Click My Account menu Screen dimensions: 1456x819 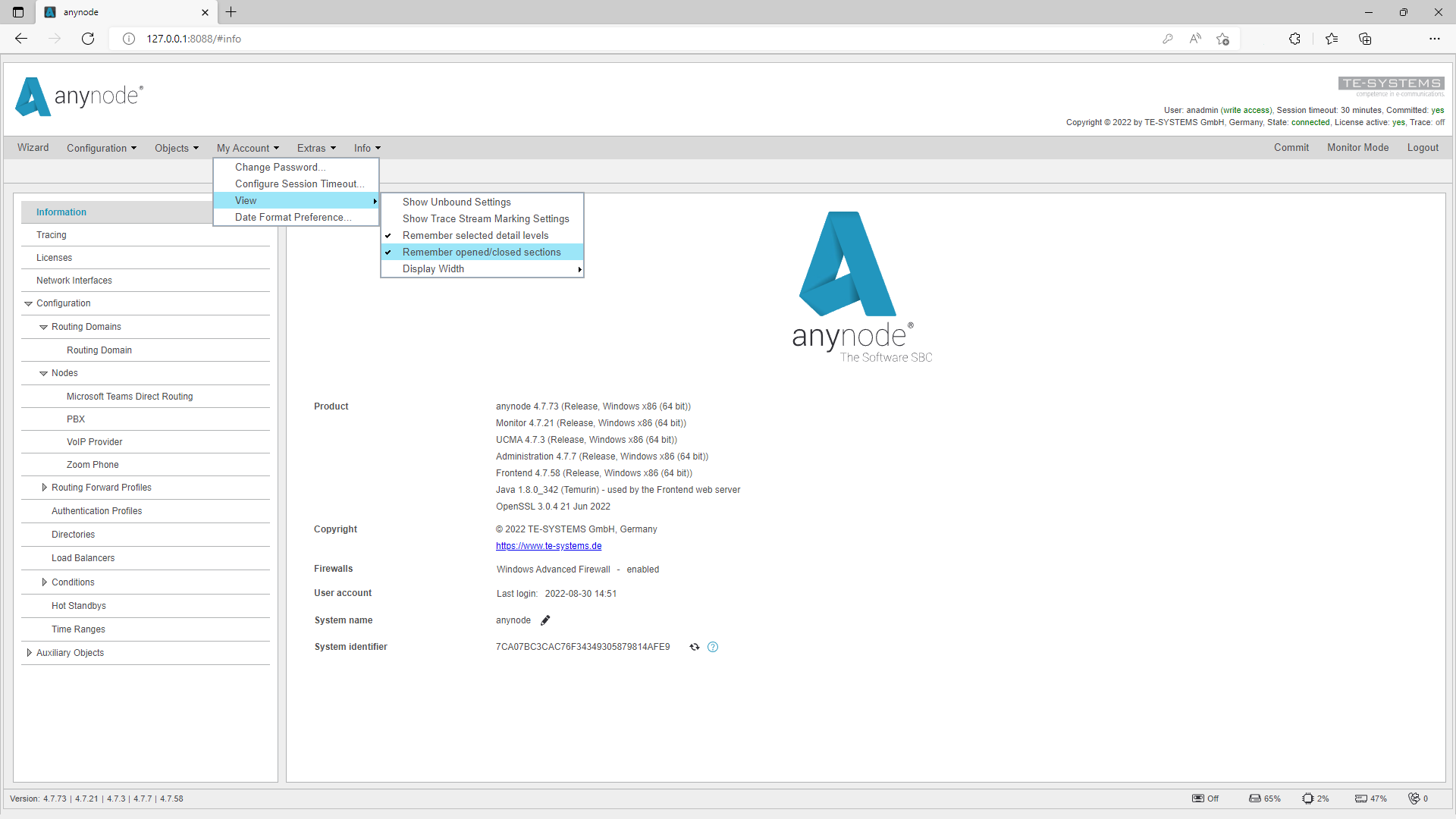pyautogui.click(x=248, y=148)
